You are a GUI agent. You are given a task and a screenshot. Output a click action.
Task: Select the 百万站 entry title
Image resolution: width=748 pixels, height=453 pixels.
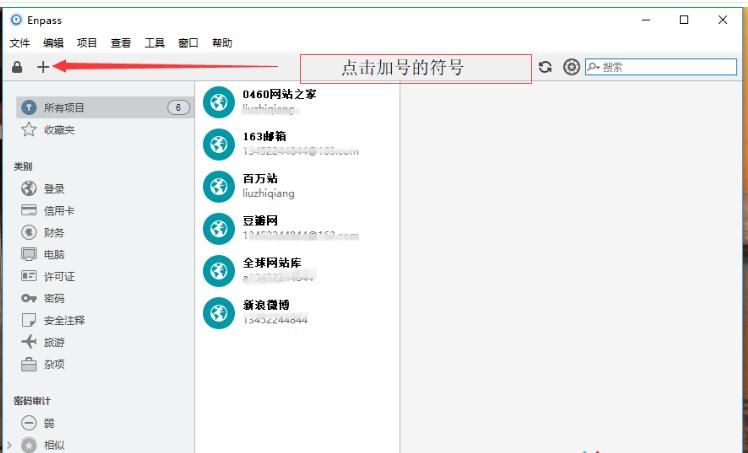coord(260,178)
